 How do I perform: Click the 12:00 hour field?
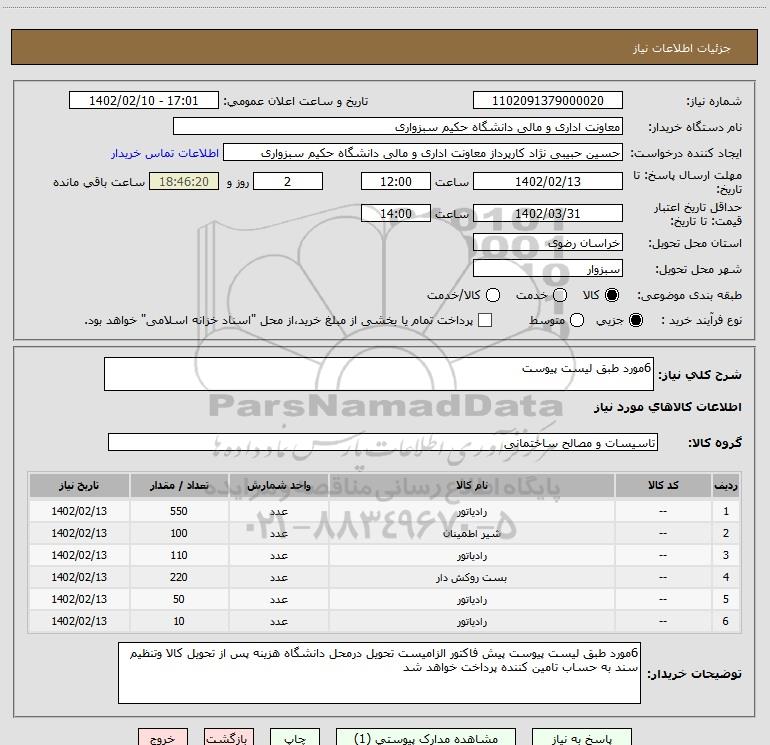point(396,181)
